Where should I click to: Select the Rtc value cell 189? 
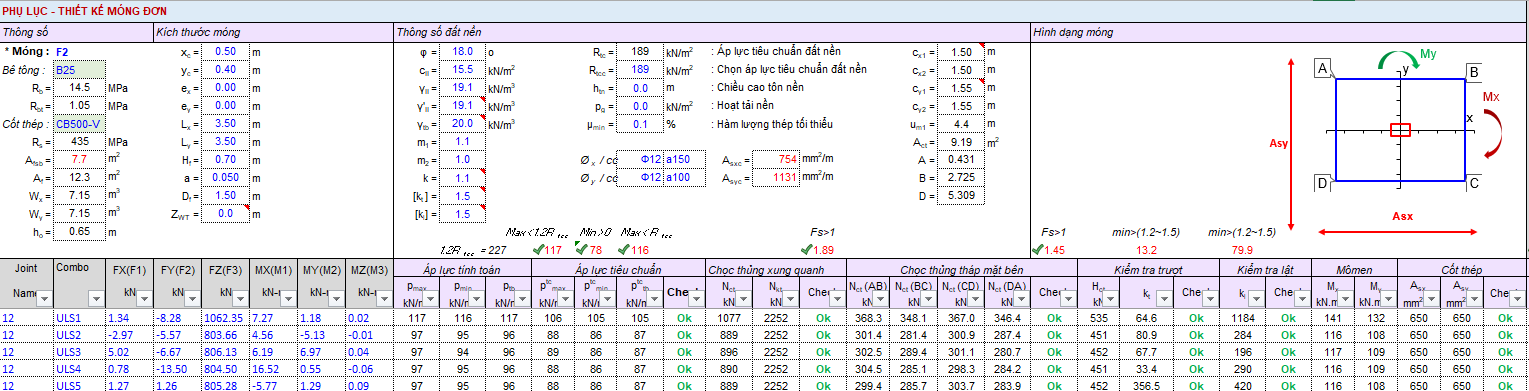pos(640,51)
